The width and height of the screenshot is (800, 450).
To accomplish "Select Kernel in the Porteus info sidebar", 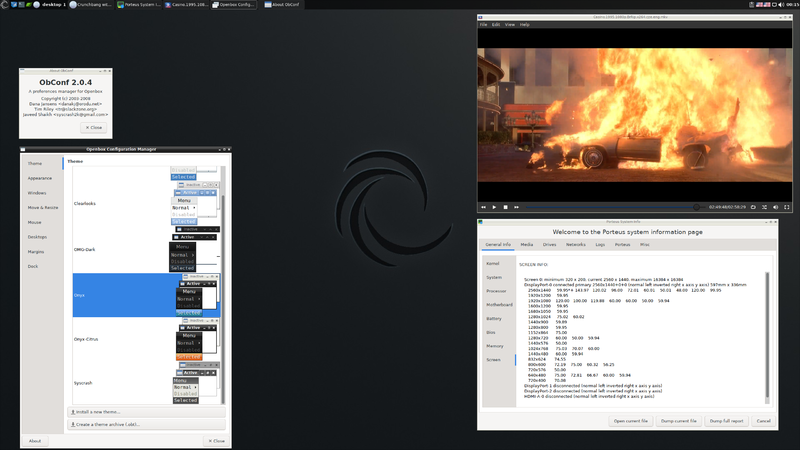I will [493, 264].
